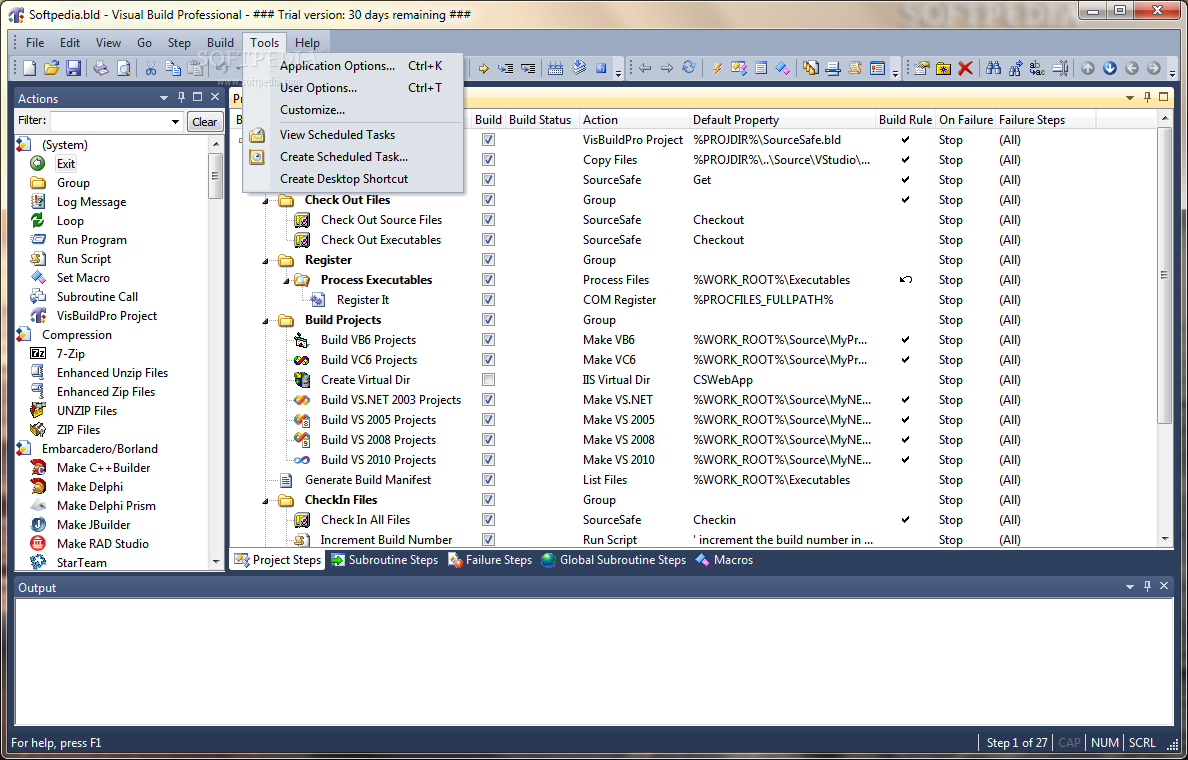Click the Default Property column header
The image size is (1188, 760).
pyautogui.click(x=782, y=120)
